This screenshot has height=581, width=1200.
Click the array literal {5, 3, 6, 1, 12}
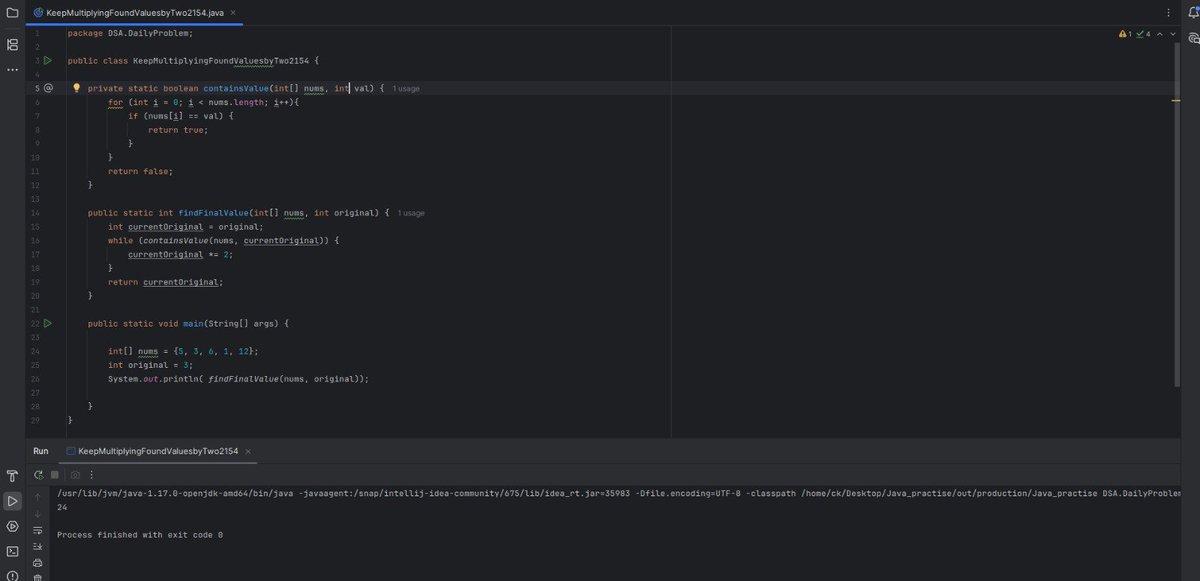point(215,351)
